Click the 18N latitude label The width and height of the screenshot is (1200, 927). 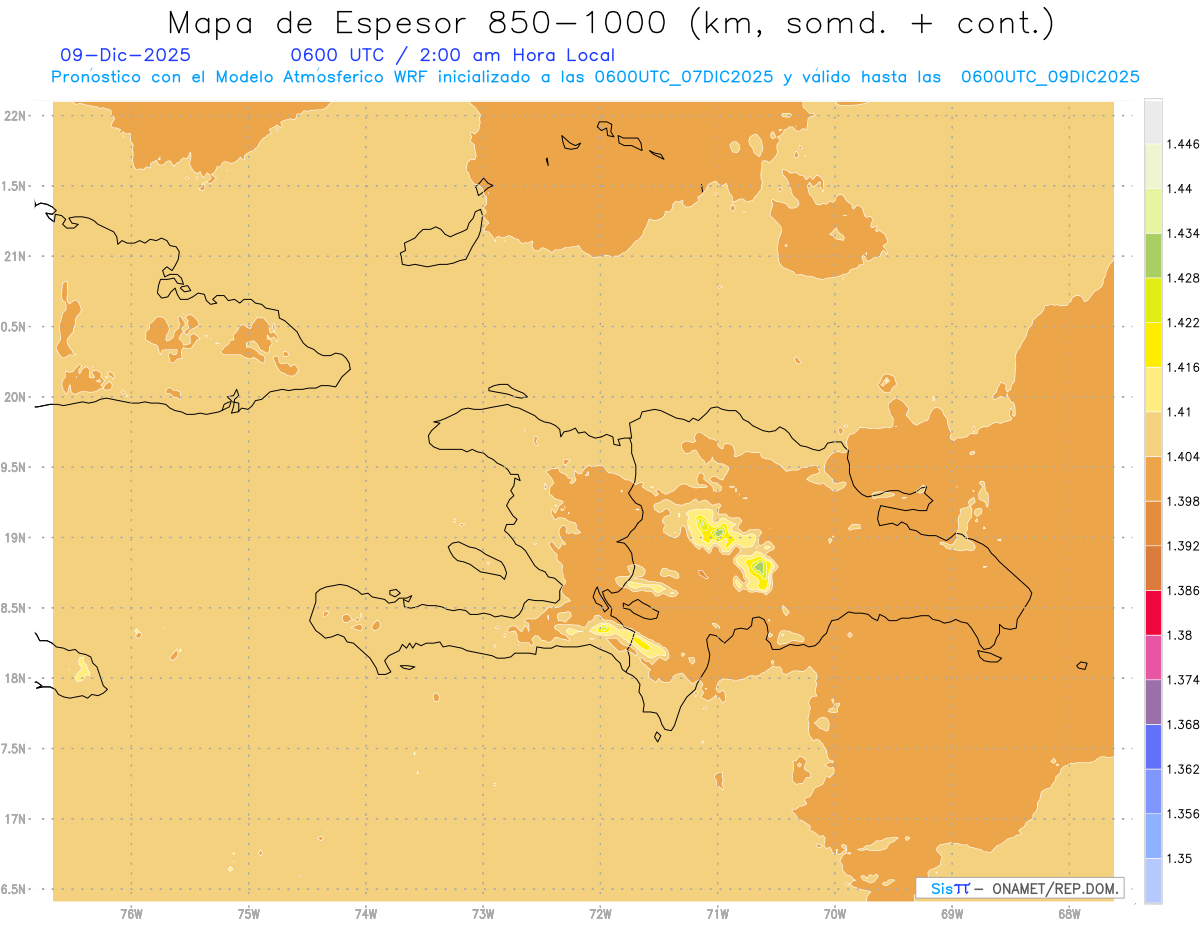point(17,678)
